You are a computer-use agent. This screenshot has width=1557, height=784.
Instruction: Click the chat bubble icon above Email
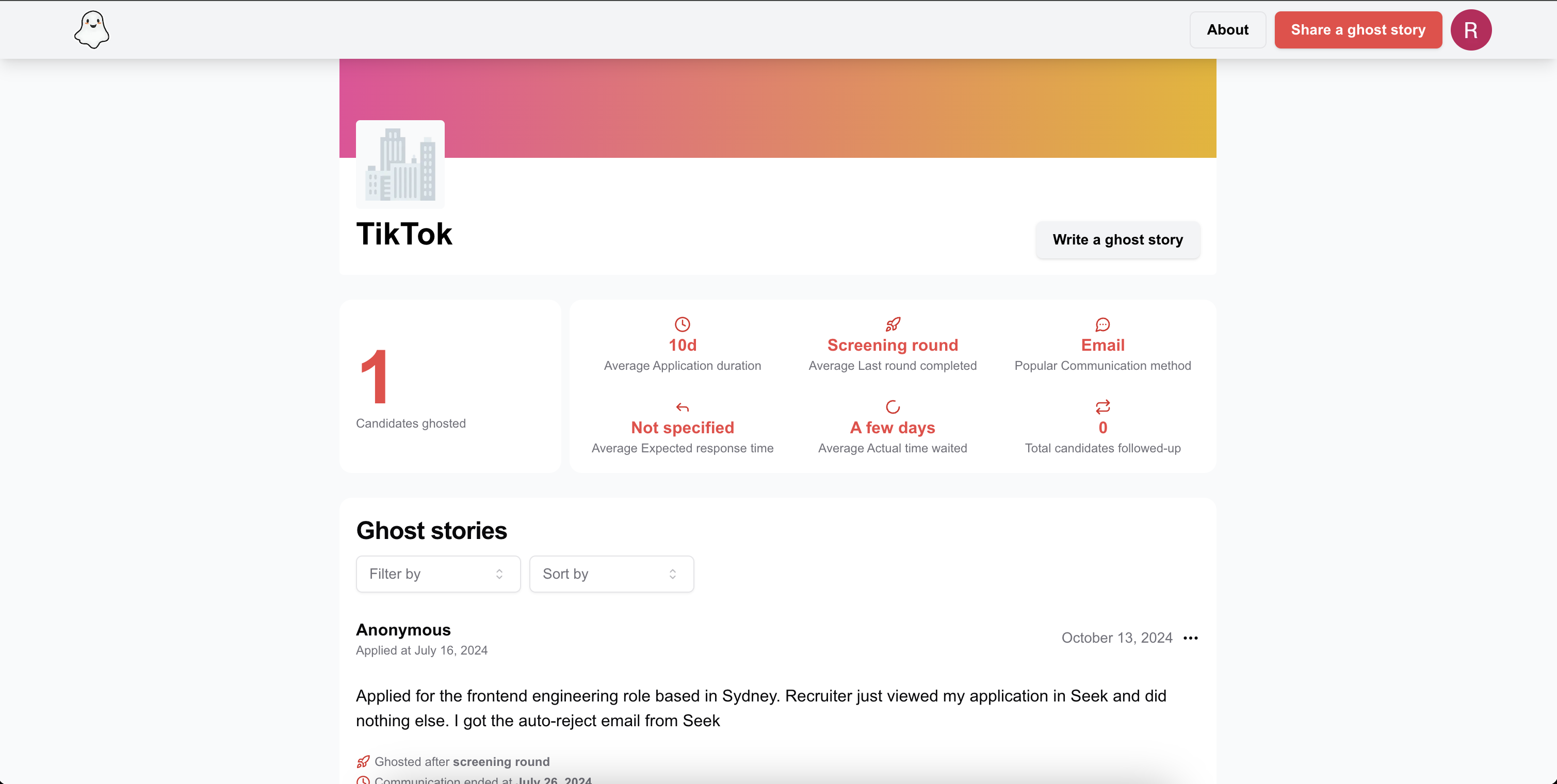pos(1102,324)
